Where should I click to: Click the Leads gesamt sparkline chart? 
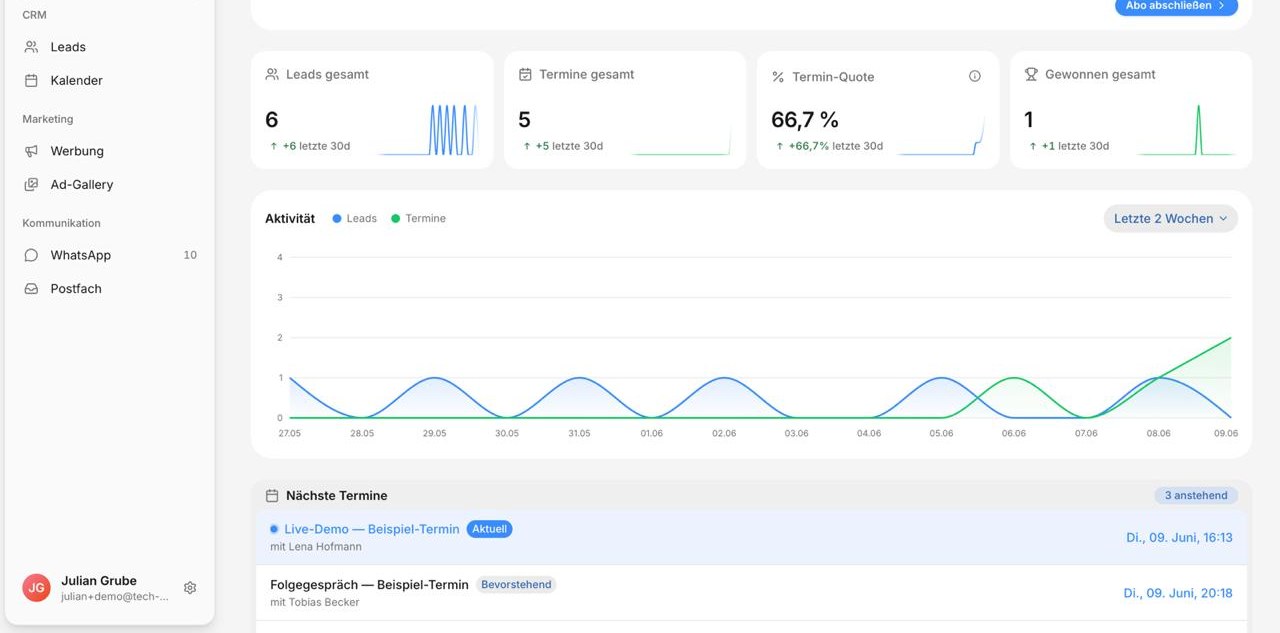[428, 129]
